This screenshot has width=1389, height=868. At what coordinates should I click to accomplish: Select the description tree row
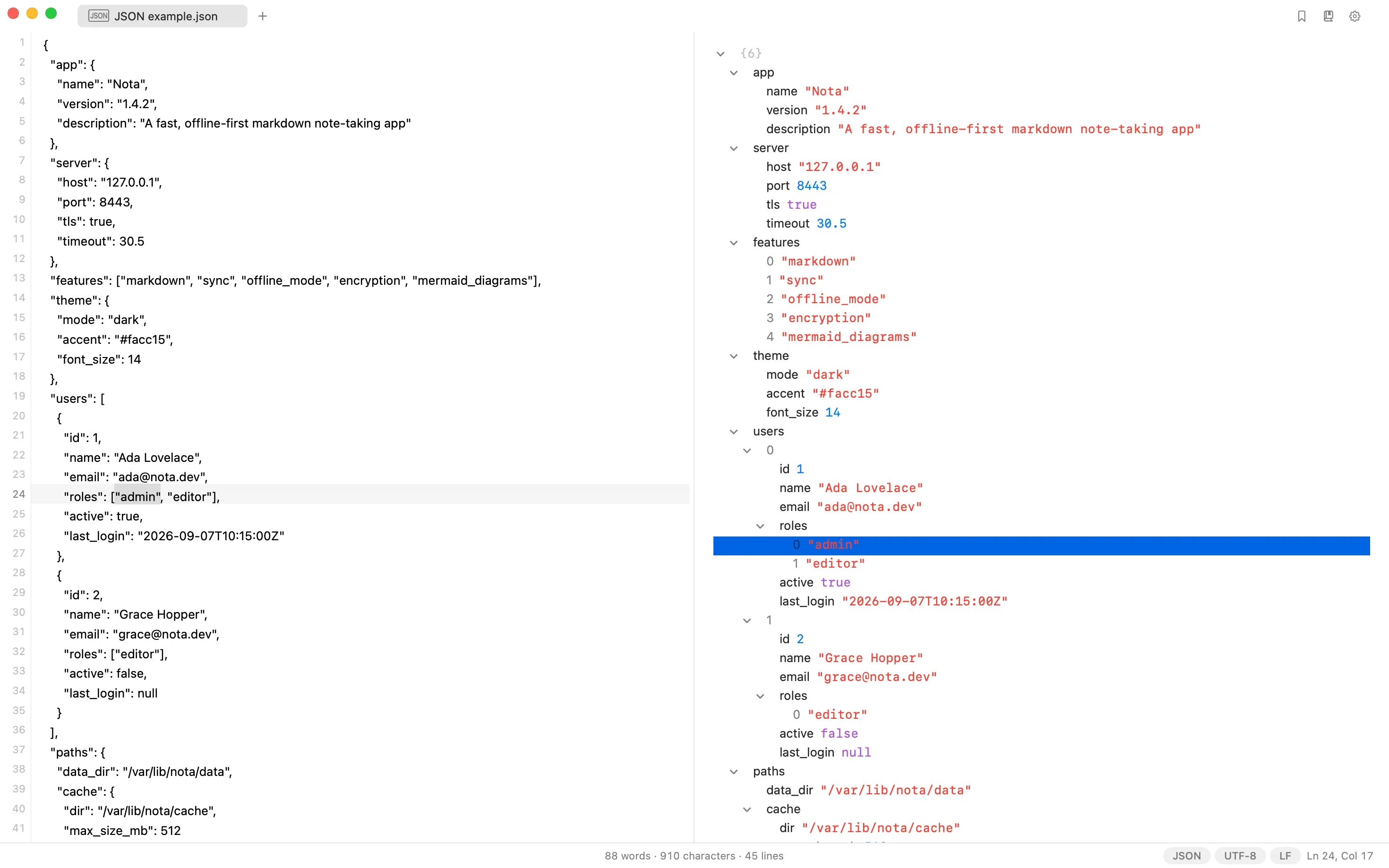[1041, 129]
